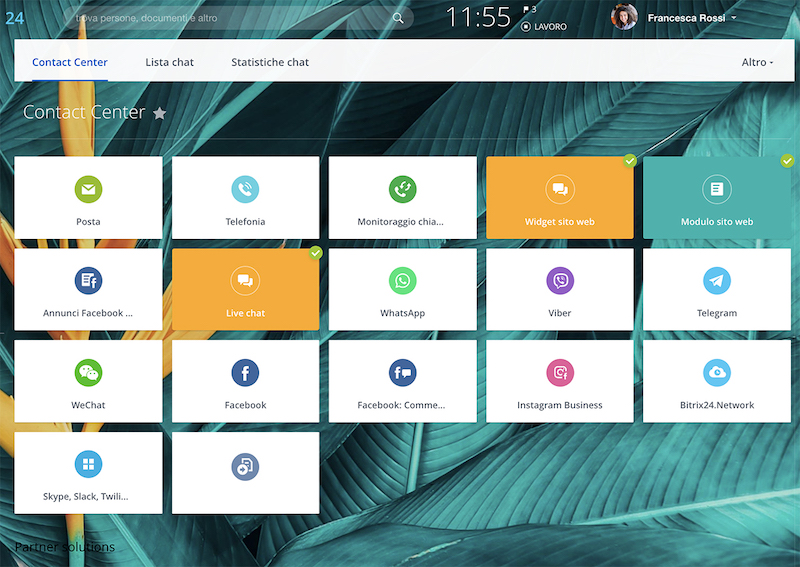Expand the Altro dropdown menu
Viewport: 800px width, 567px height.
(x=757, y=62)
